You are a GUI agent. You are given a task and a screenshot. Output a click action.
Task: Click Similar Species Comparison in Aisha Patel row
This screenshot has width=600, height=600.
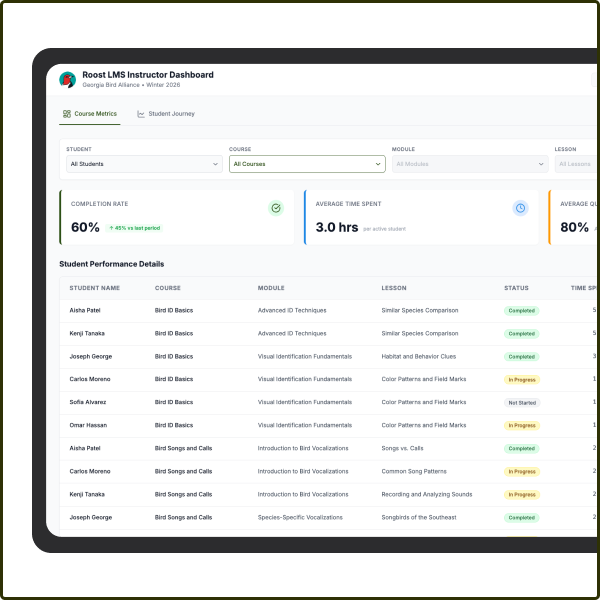[419, 310]
